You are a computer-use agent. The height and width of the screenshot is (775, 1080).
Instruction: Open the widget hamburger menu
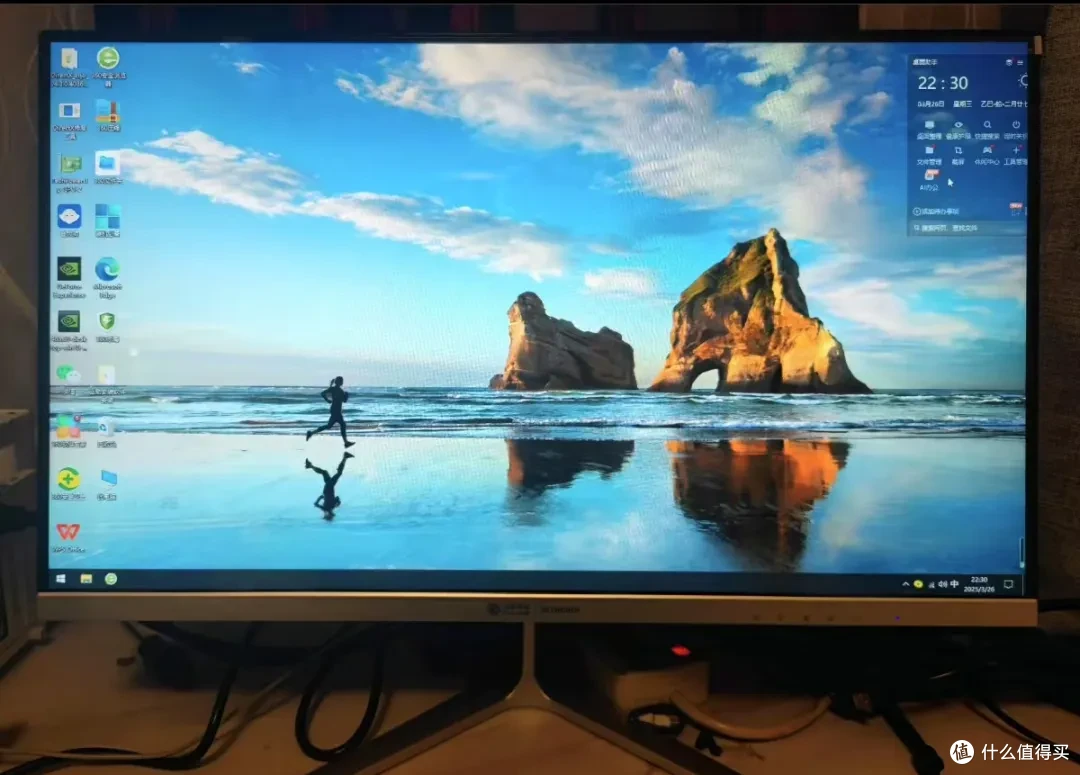tap(1020, 62)
